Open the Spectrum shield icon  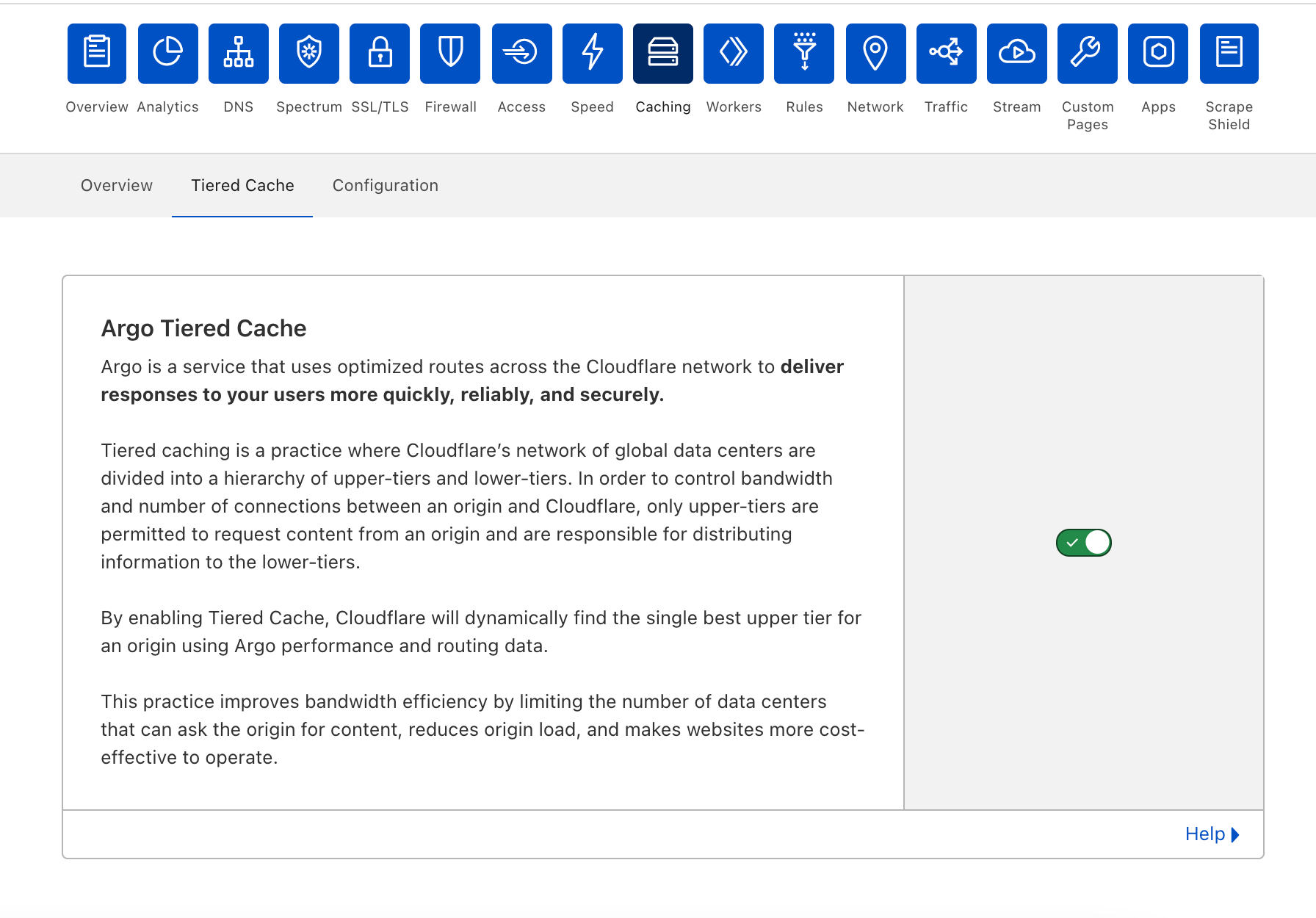[309, 54]
